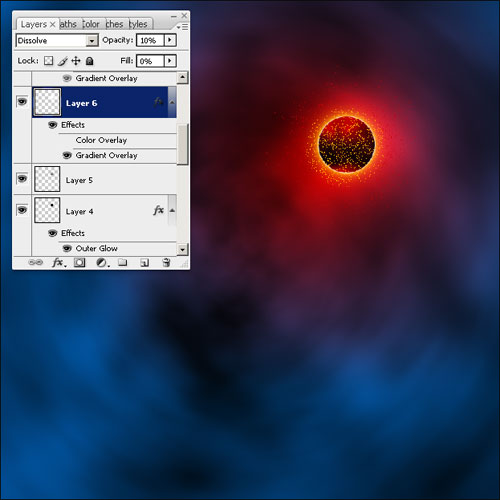Click the link layers icon
The height and width of the screenshot is (500, 500).
click(x=36, y=263)
